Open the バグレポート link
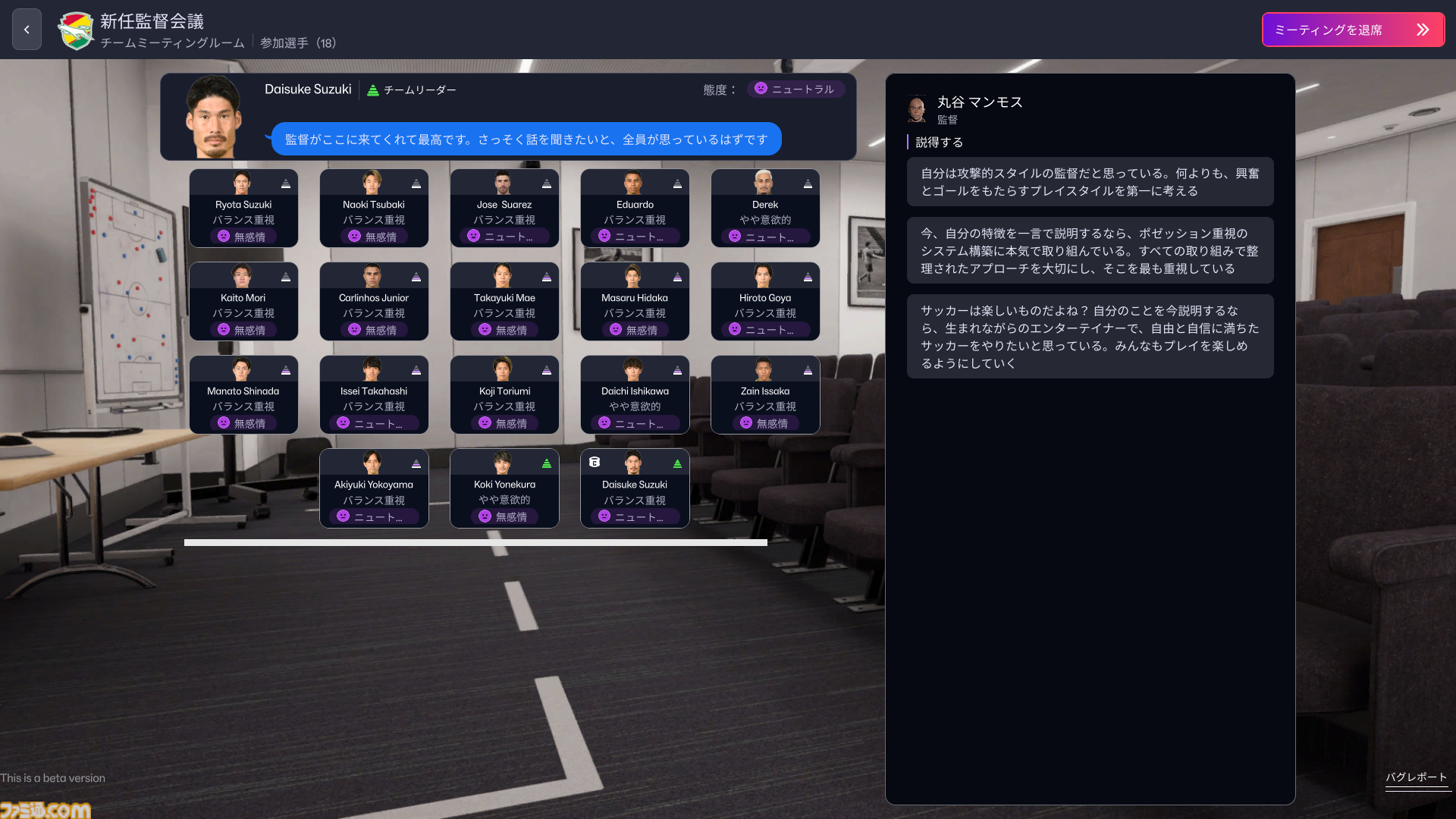Viewport: 1456px width, 819px height. pos(1417,777)
